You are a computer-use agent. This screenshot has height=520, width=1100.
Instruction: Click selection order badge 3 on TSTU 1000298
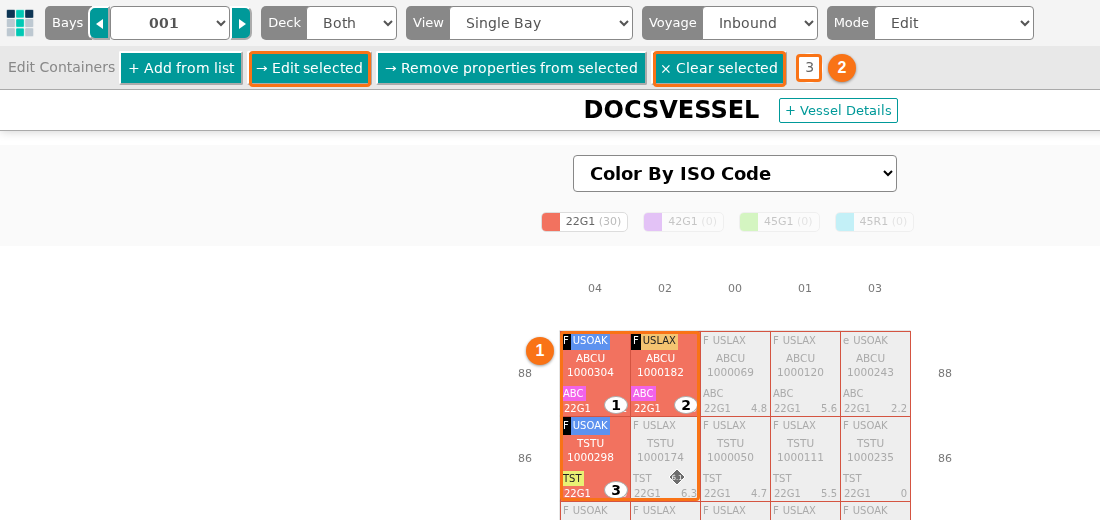(x=615, y=490)
